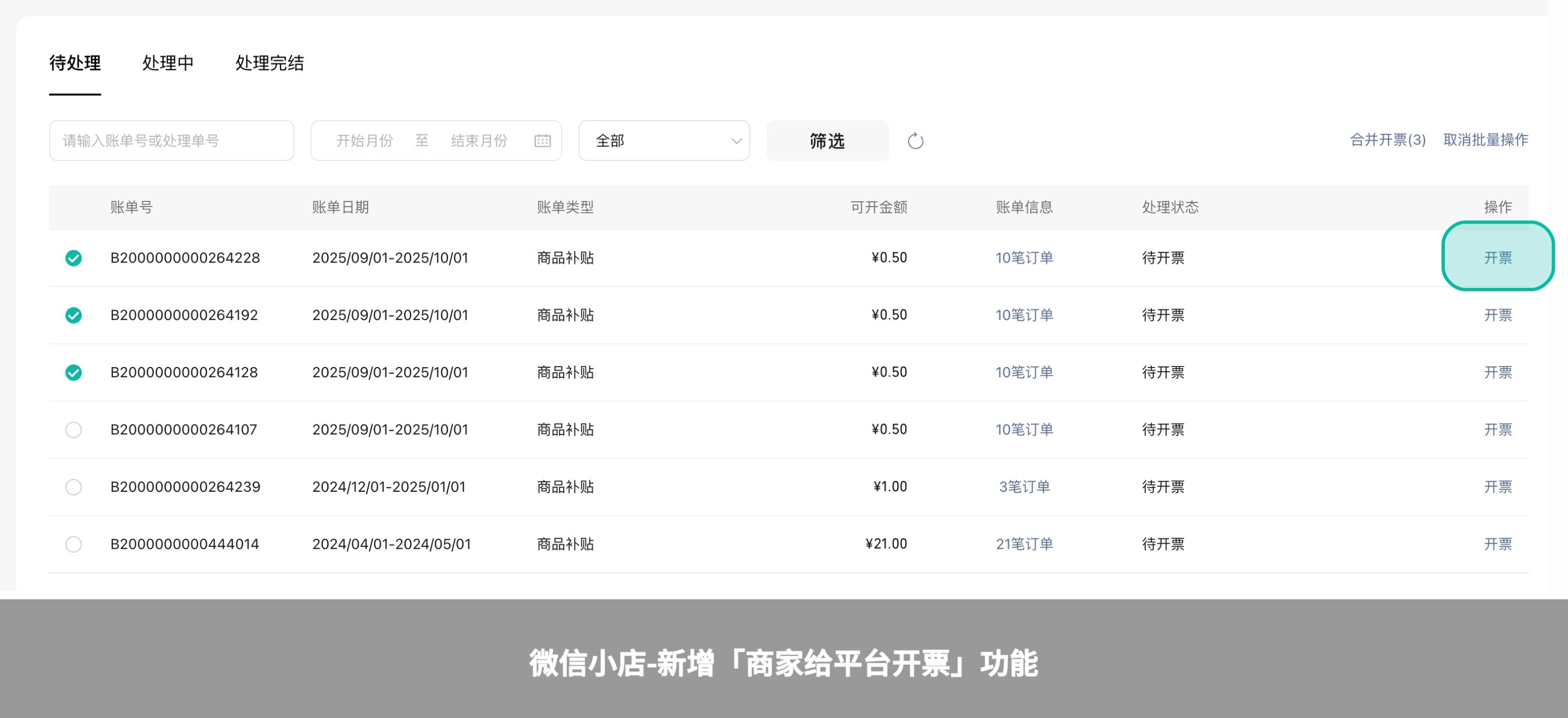1568x718 pixels.
Task: Open the 3笔订单 bill info link
Action: click(x=1024, y=487)
